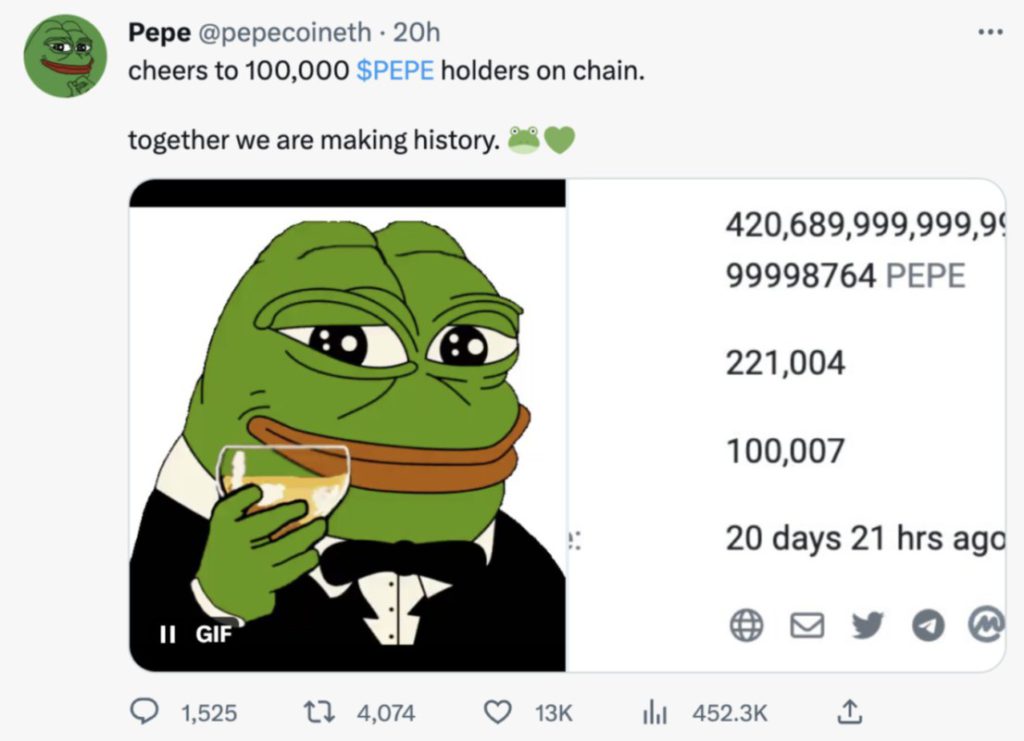1024x741 pixels.
Task: Open the $PEPE cashtag link
Action: (395, 73)
